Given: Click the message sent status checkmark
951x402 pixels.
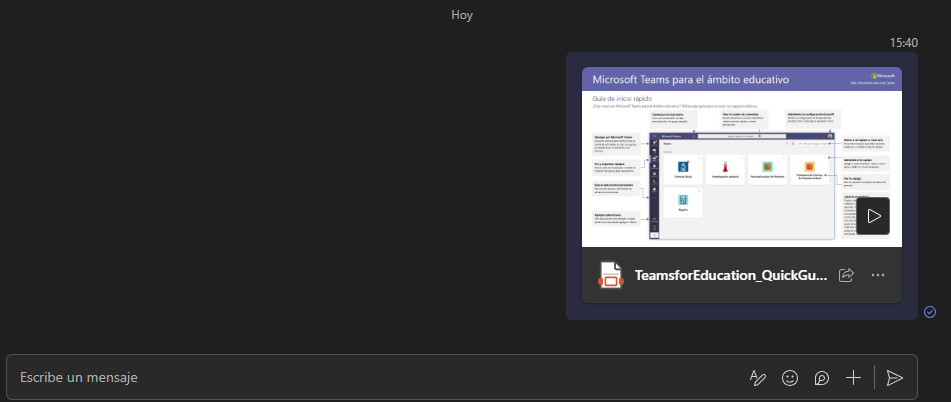Looking at the screenshot, I should pyautogui.click(x=930, y=312).
